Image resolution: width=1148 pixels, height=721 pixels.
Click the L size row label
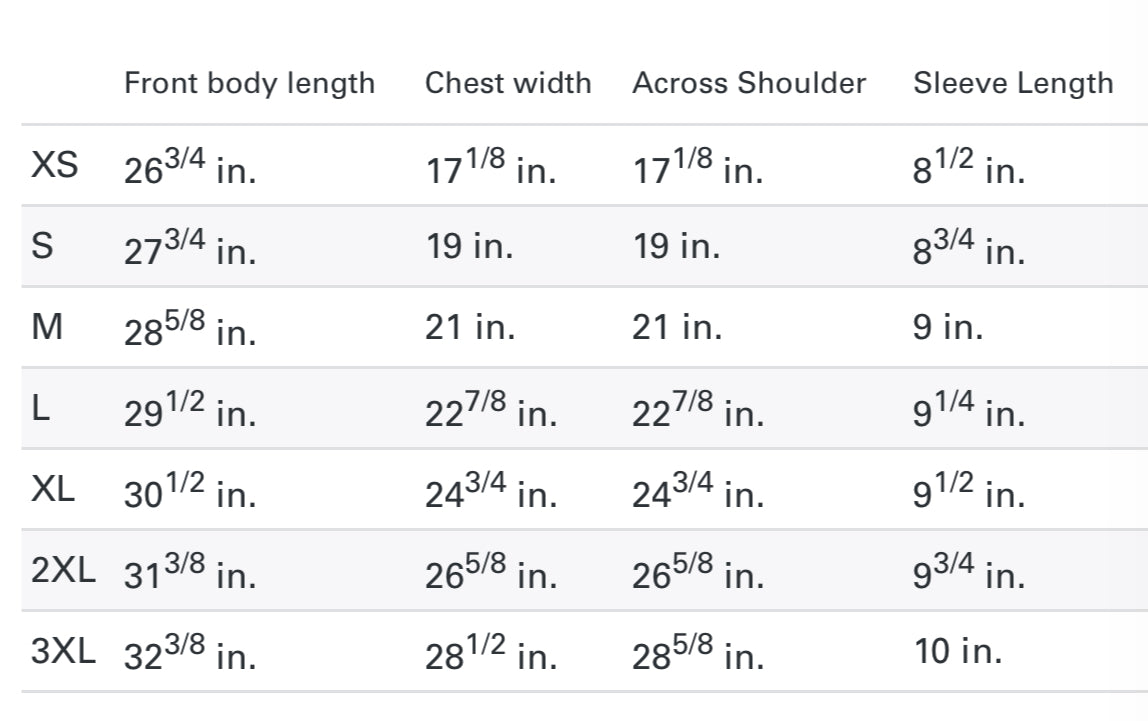(x=40, y=409)
